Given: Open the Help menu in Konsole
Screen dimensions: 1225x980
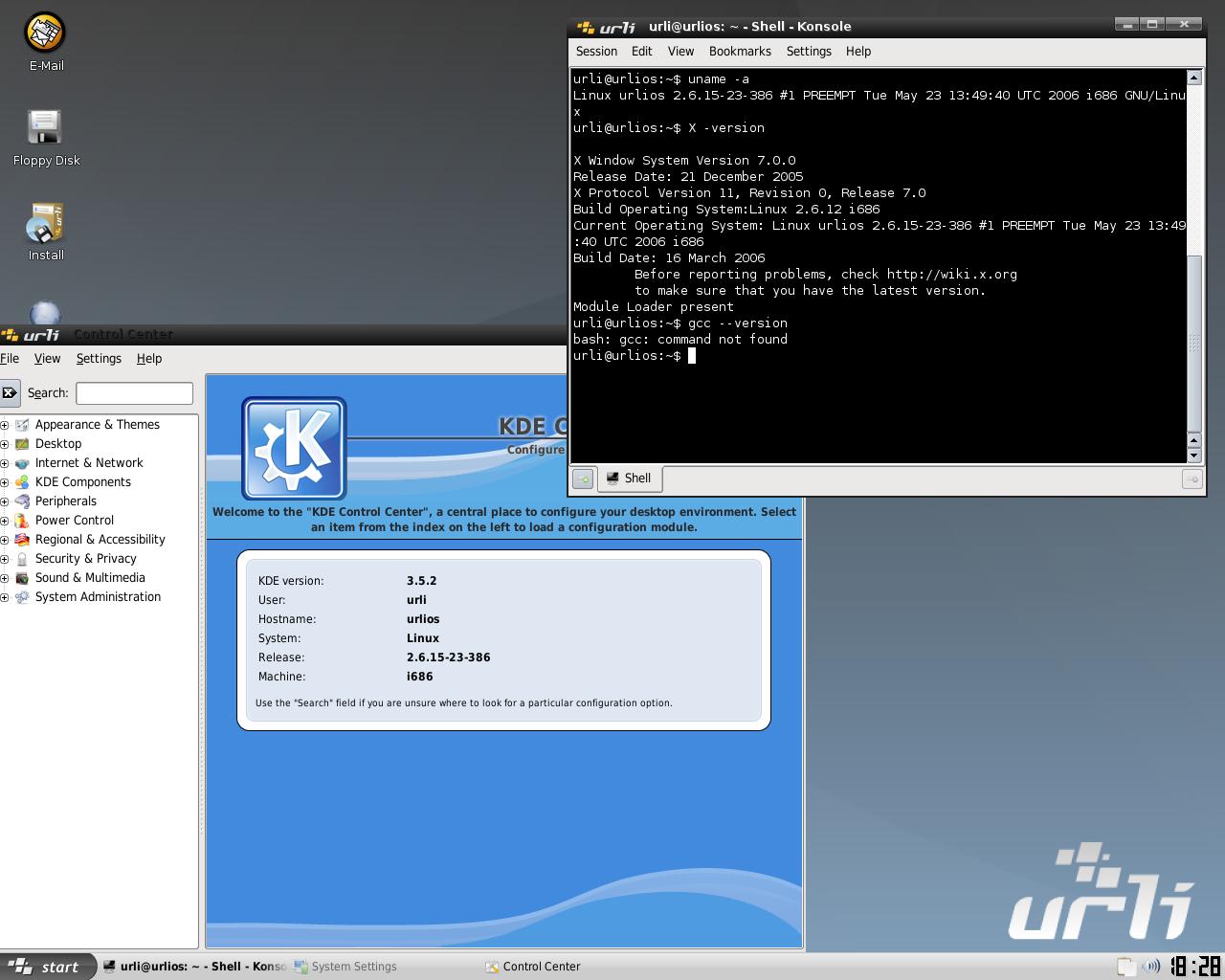Looking at the screenshot, I should tap(858, 52).
